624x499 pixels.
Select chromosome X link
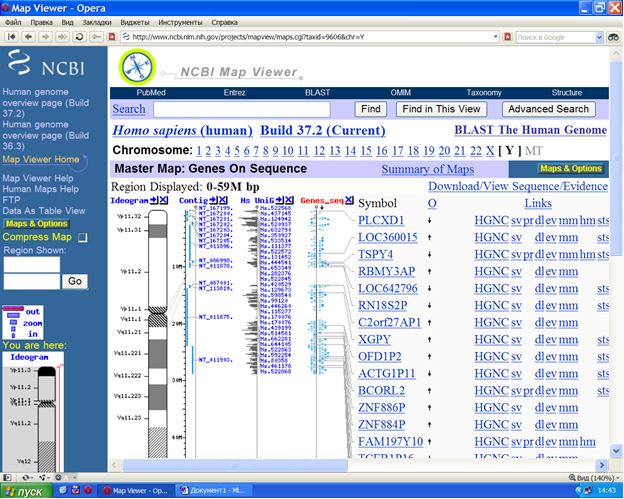490,151
